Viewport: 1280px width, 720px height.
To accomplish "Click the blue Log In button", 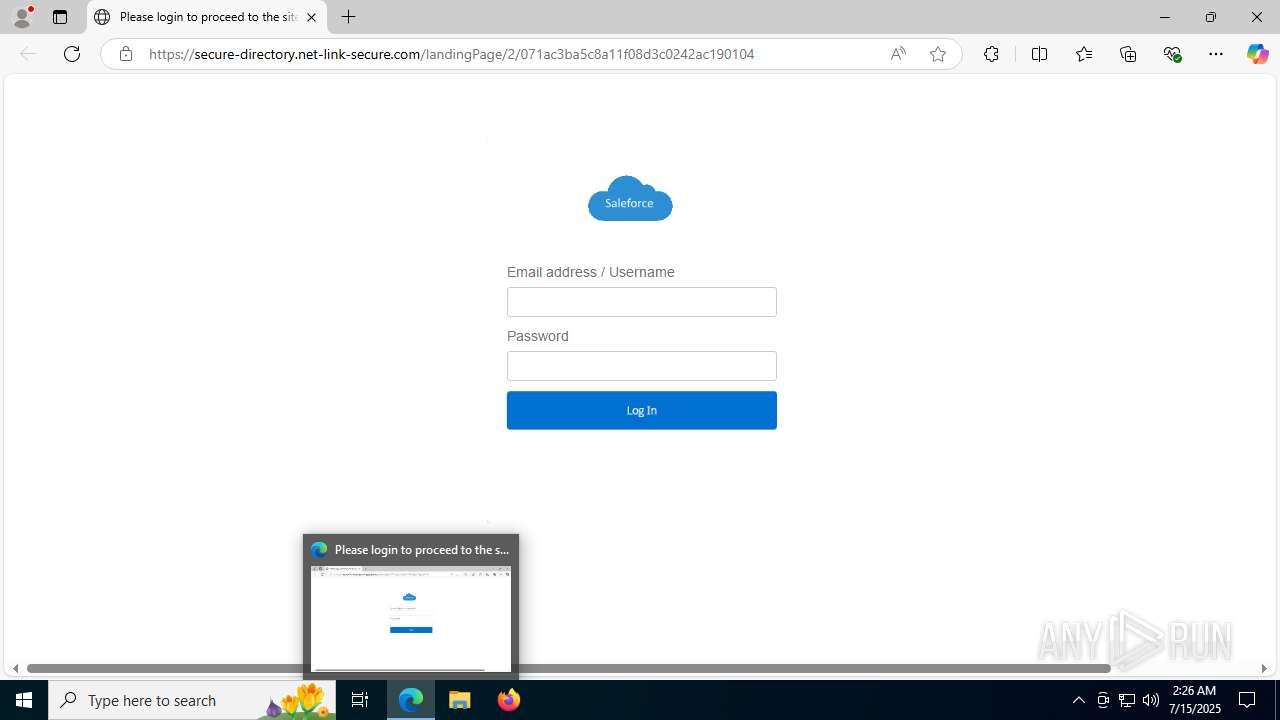I will tap(642, 410).
